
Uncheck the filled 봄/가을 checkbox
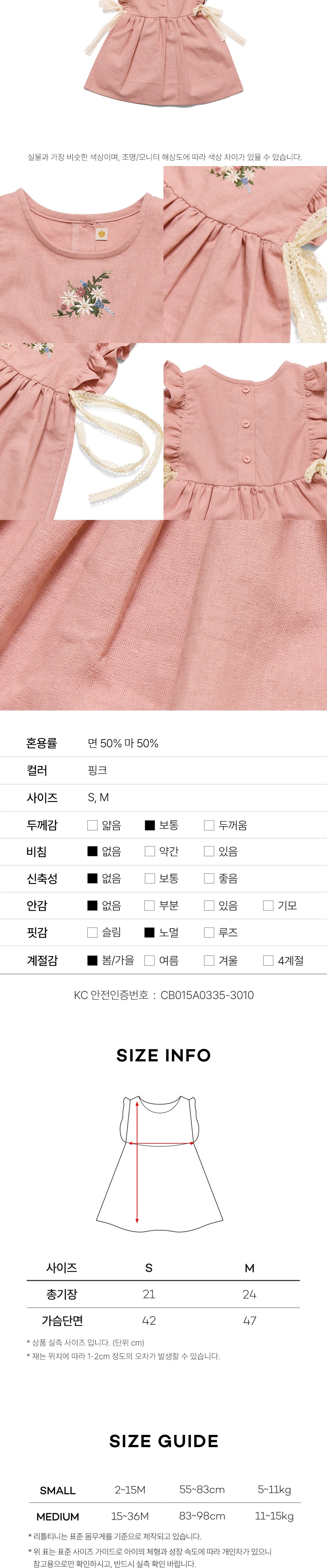pos(93,960)
